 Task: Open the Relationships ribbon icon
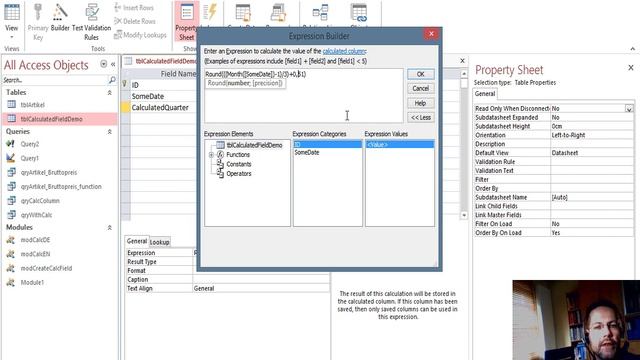[320, 12]
